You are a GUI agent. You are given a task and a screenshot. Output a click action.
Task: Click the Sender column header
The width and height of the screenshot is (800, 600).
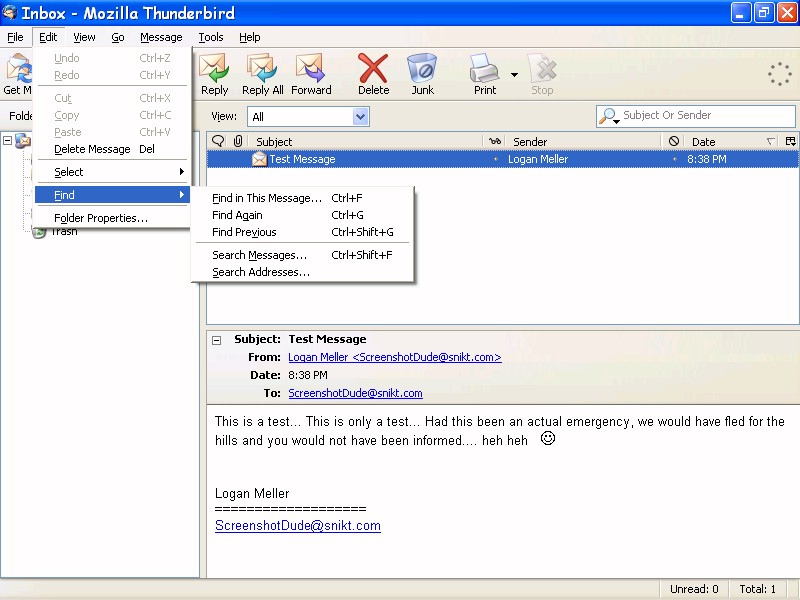click(x=585, y=141)
